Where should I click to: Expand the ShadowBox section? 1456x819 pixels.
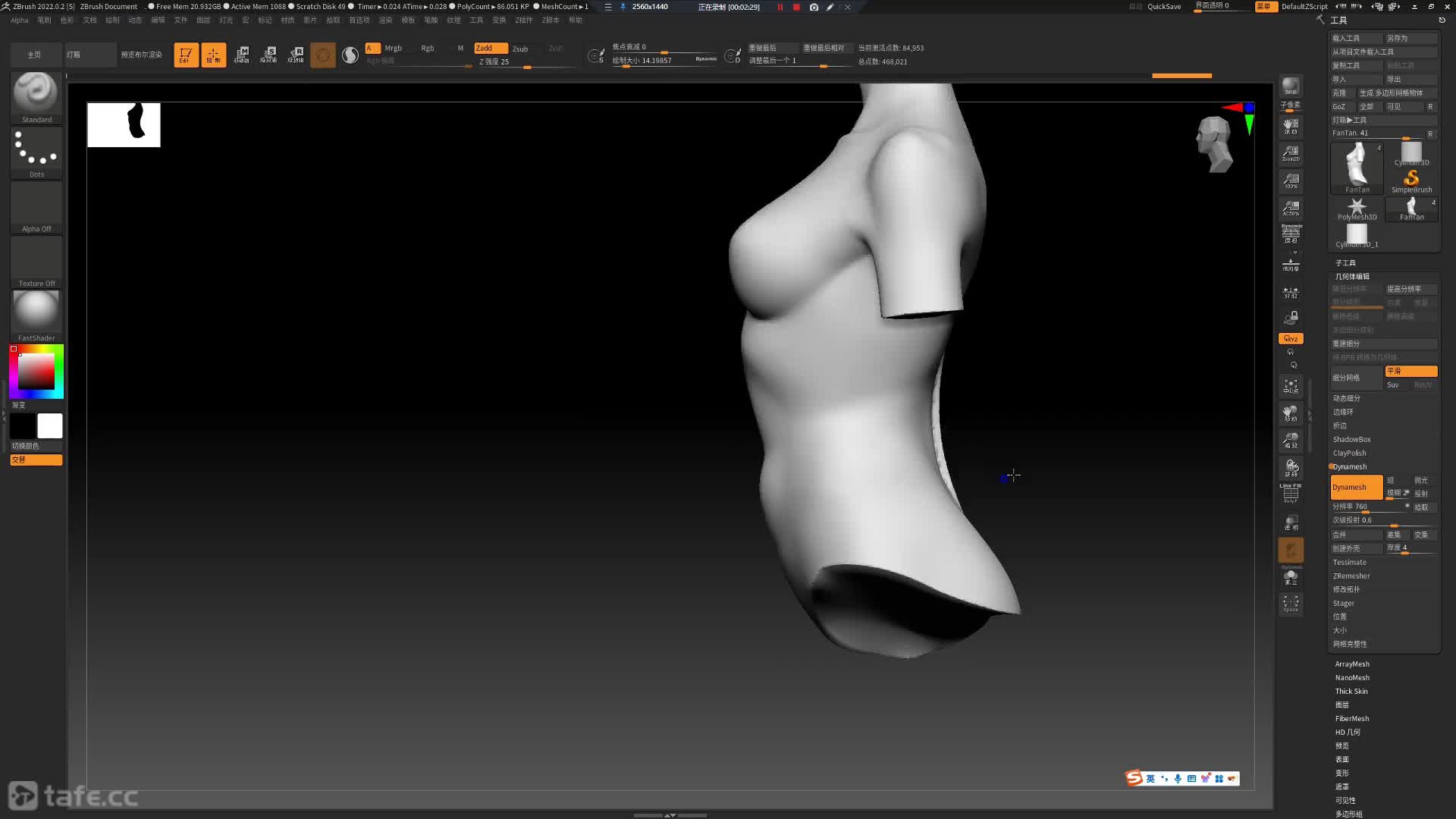1352,440
